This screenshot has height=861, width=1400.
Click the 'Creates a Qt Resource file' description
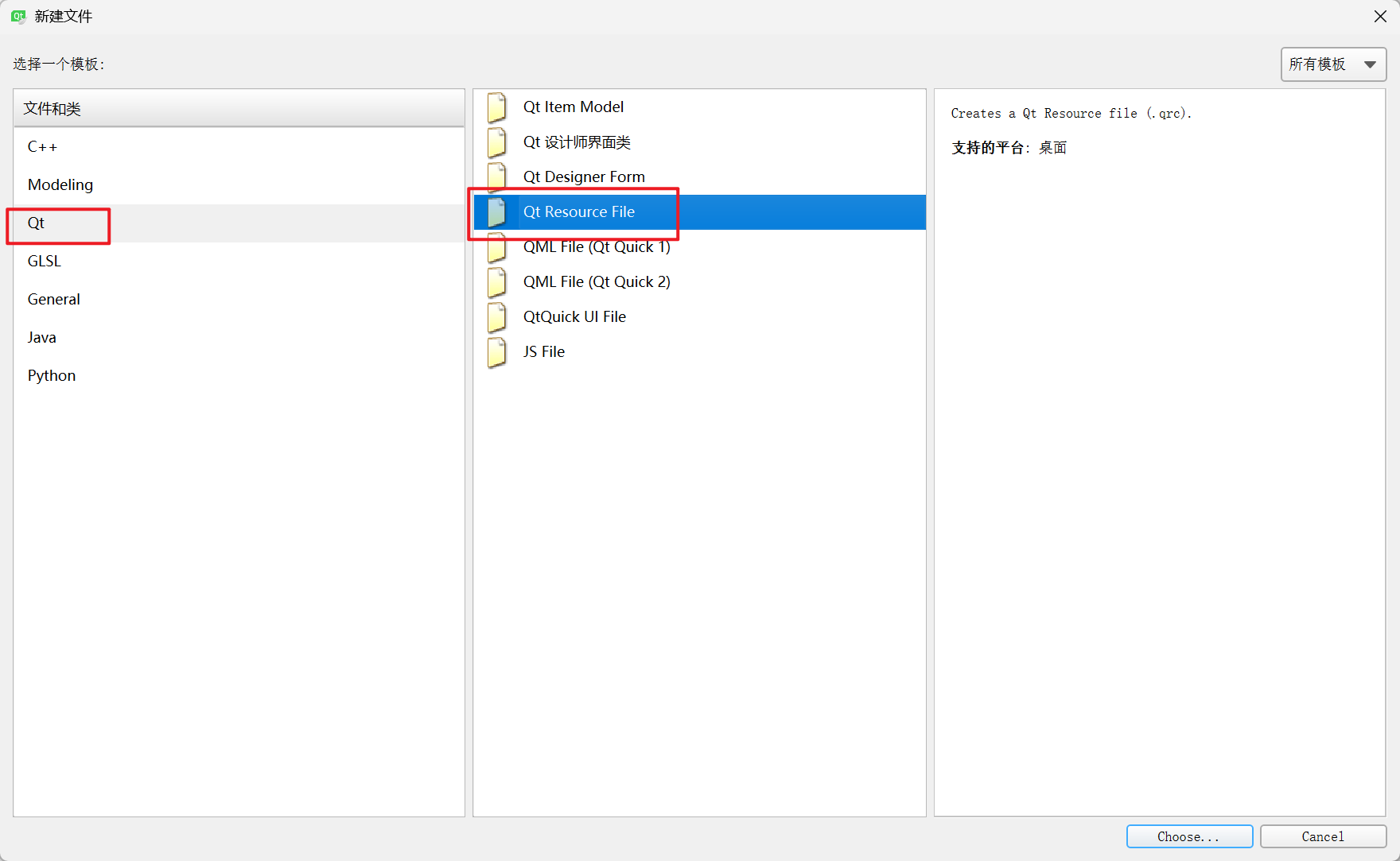click(x=1071, y=114)
